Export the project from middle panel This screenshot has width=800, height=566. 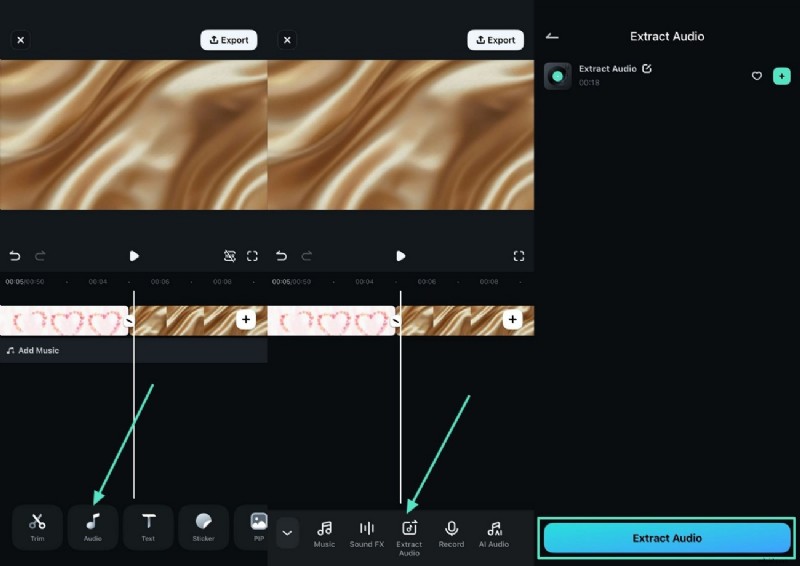(495, 40)
